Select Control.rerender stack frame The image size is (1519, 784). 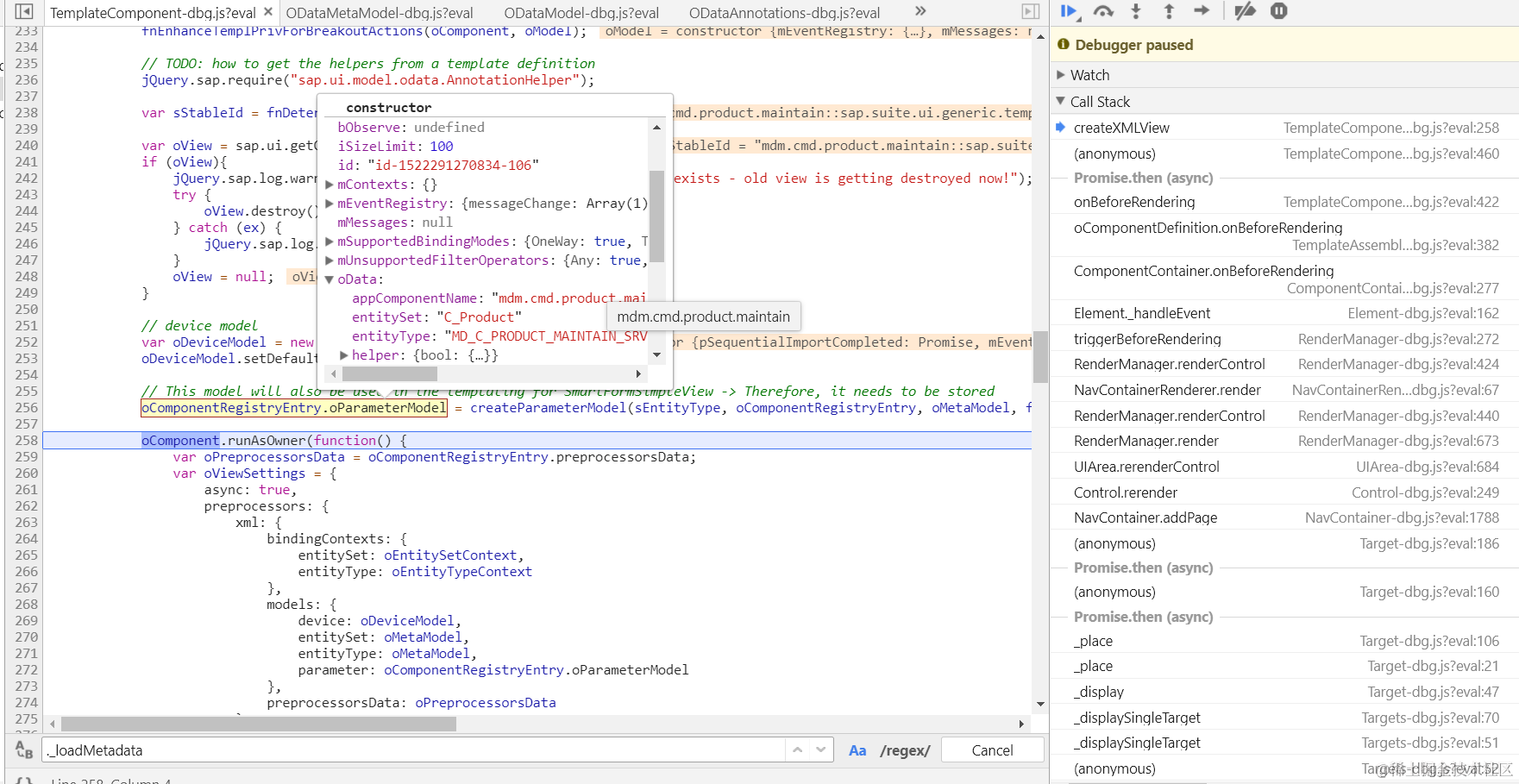[x=1285, y=492]
